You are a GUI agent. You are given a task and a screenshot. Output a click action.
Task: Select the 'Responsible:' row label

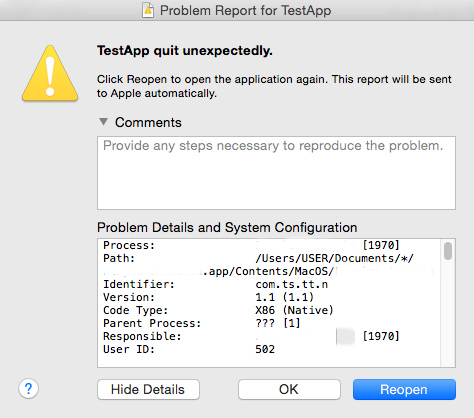coord(142,336)
